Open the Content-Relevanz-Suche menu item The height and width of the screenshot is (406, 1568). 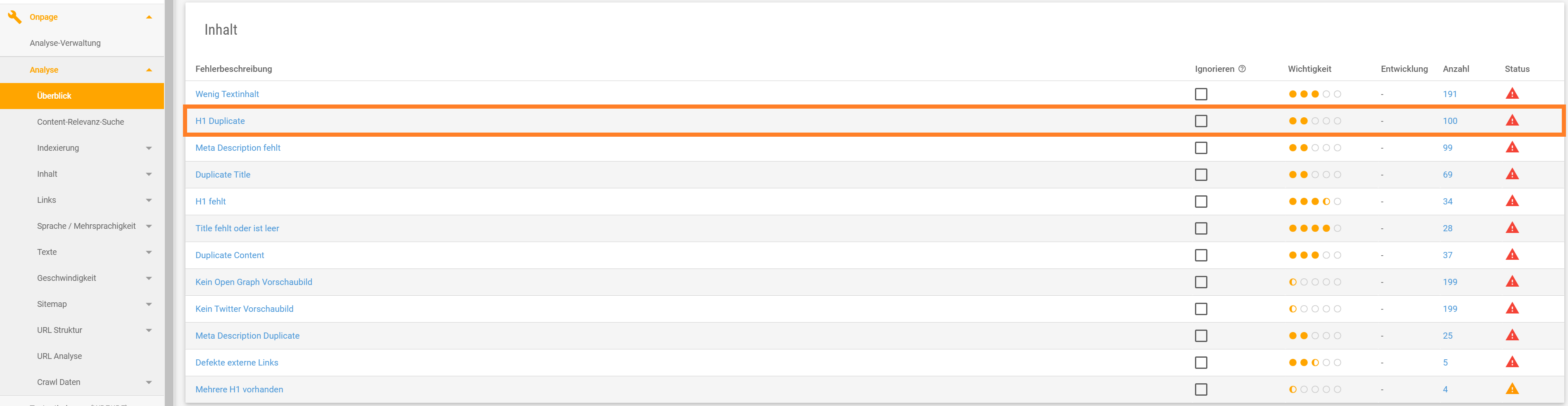point(81,122)
